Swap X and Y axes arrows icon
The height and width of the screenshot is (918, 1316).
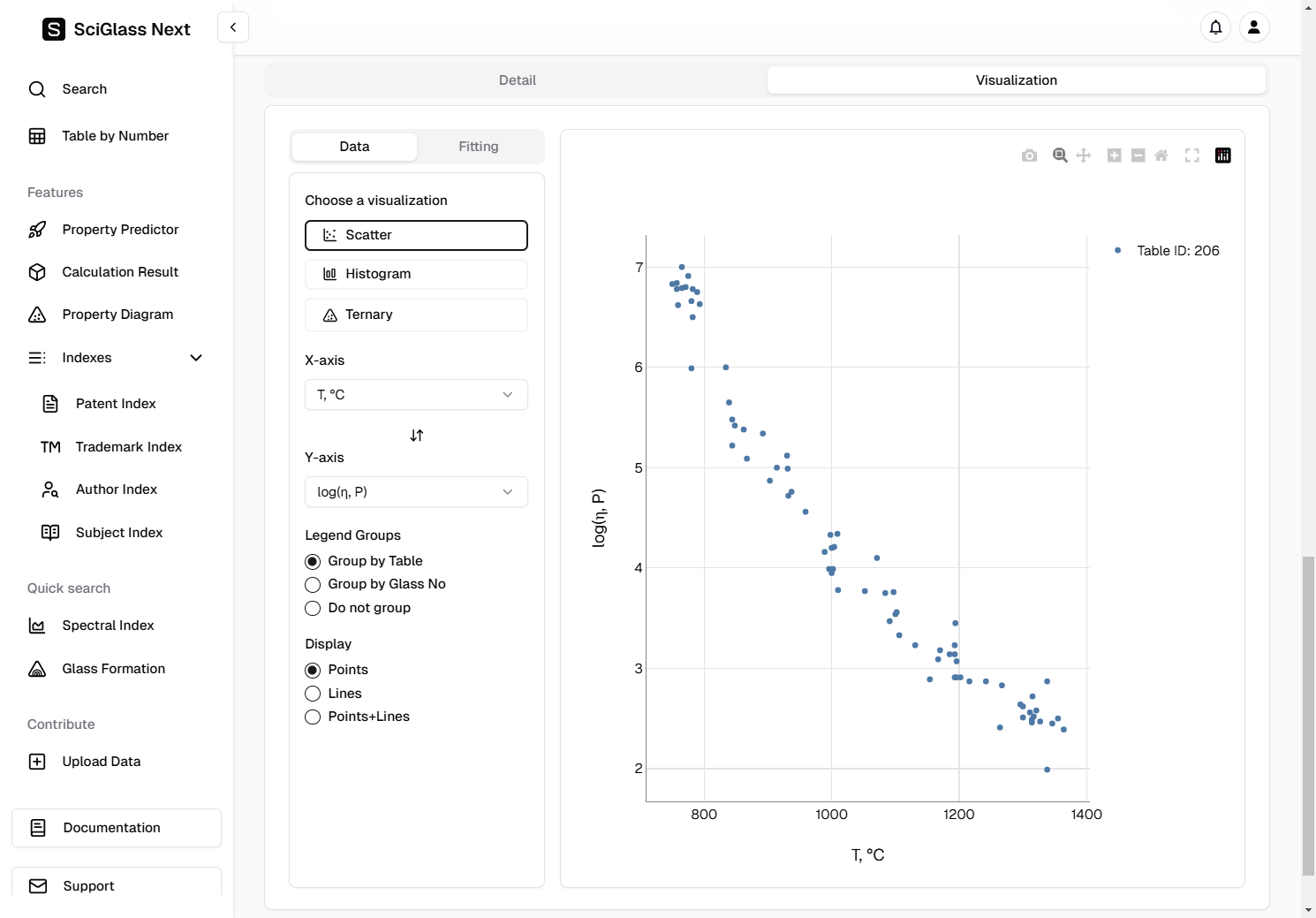pyautogui.click(x=417, y=436)
